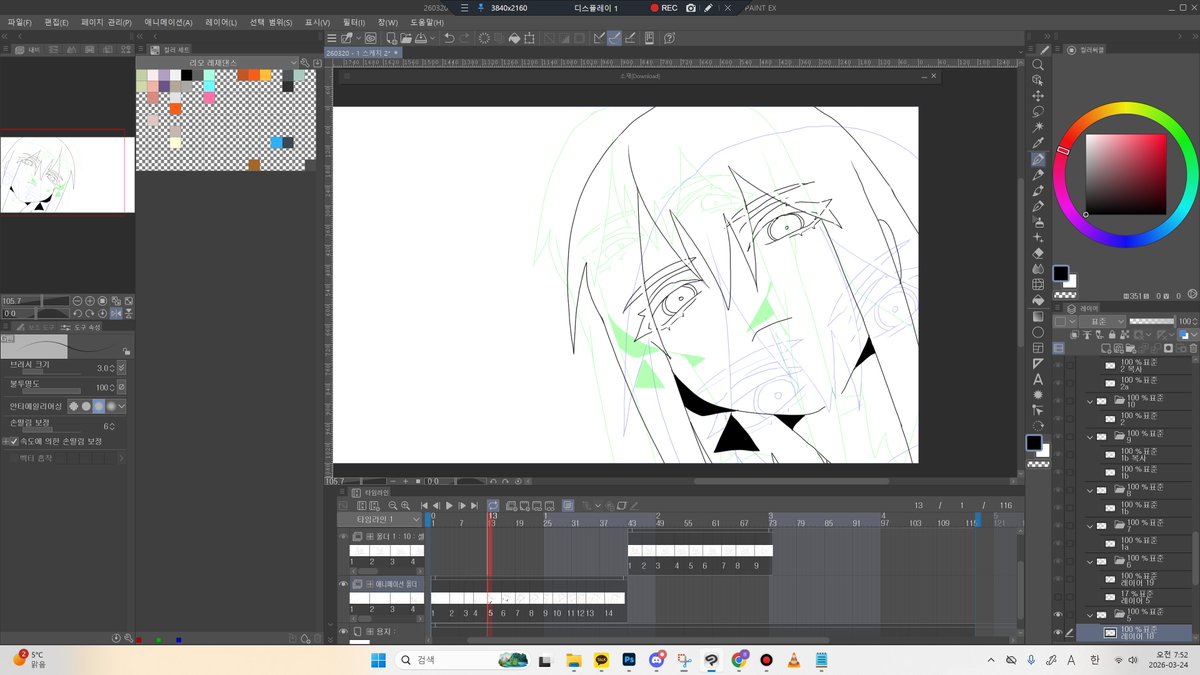Zoom in on Navigator panel
The height and width of the screenshot is (675, 1200).
(x=90, y=300)
